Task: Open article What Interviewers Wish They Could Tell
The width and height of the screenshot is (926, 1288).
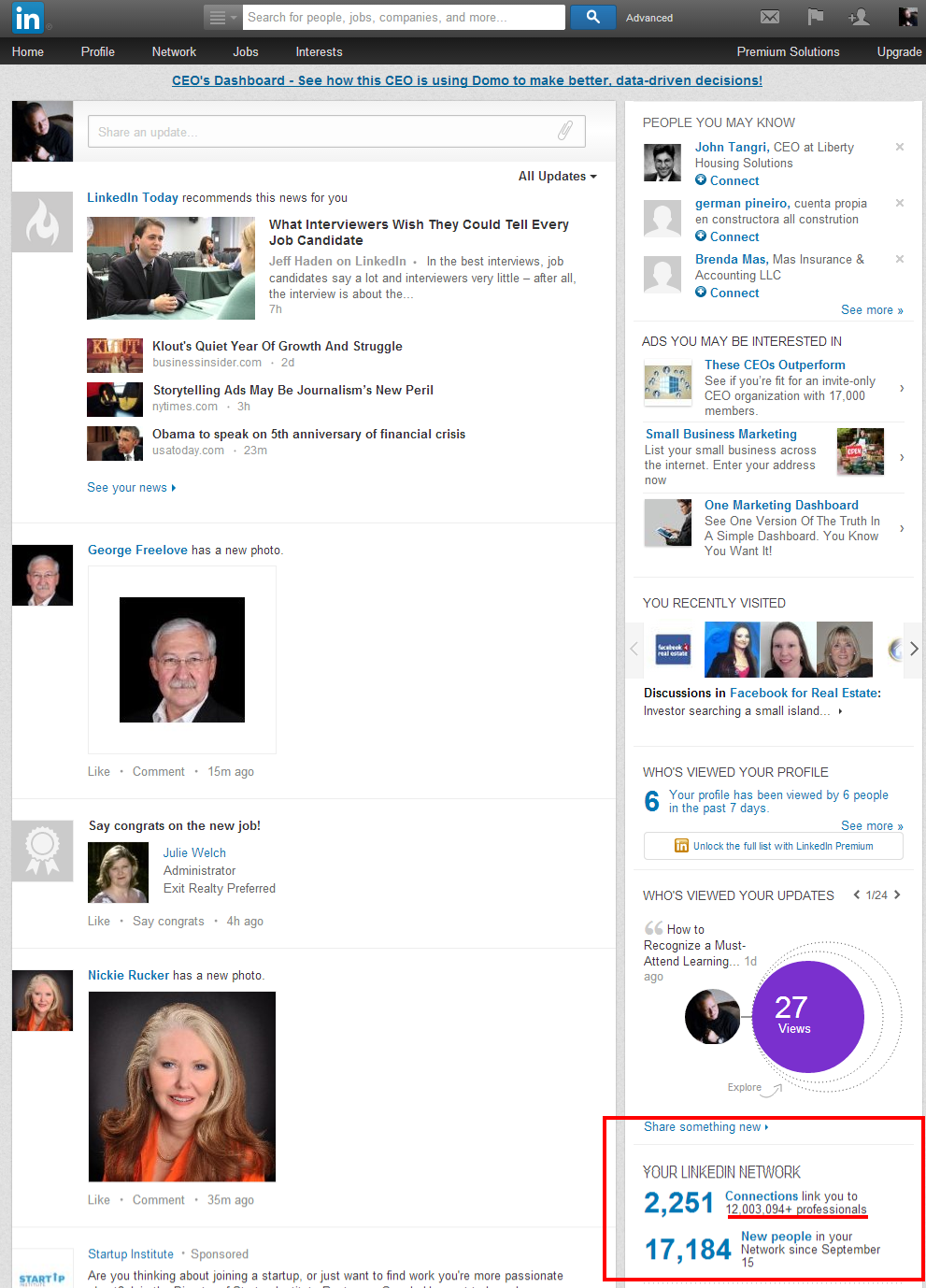Action: tap(419, 232)
